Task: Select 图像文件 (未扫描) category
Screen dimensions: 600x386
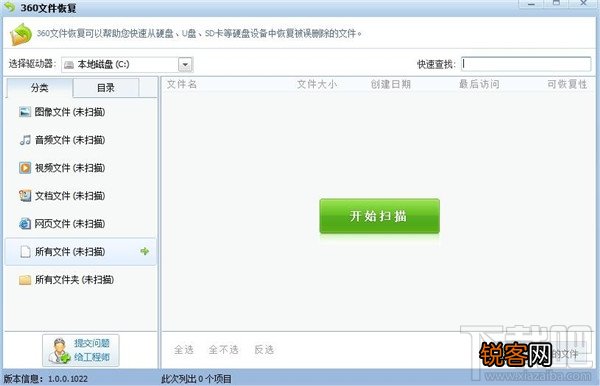Action: [80, 112]
